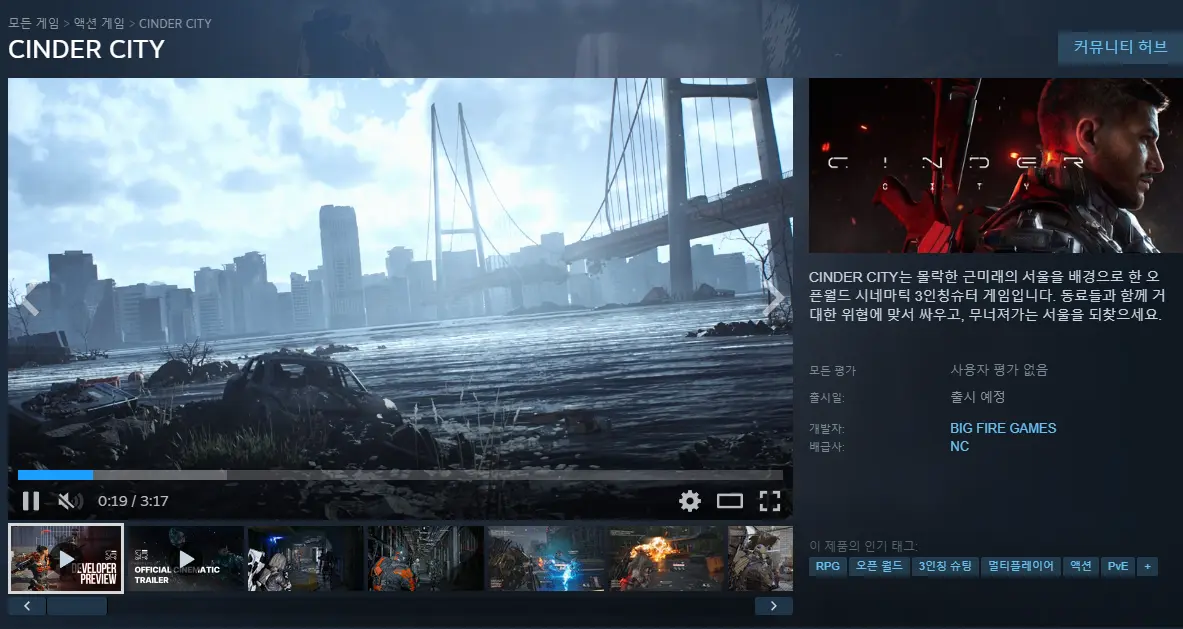
Task: Switch to theater mode view
Action: tap(730, 501)
